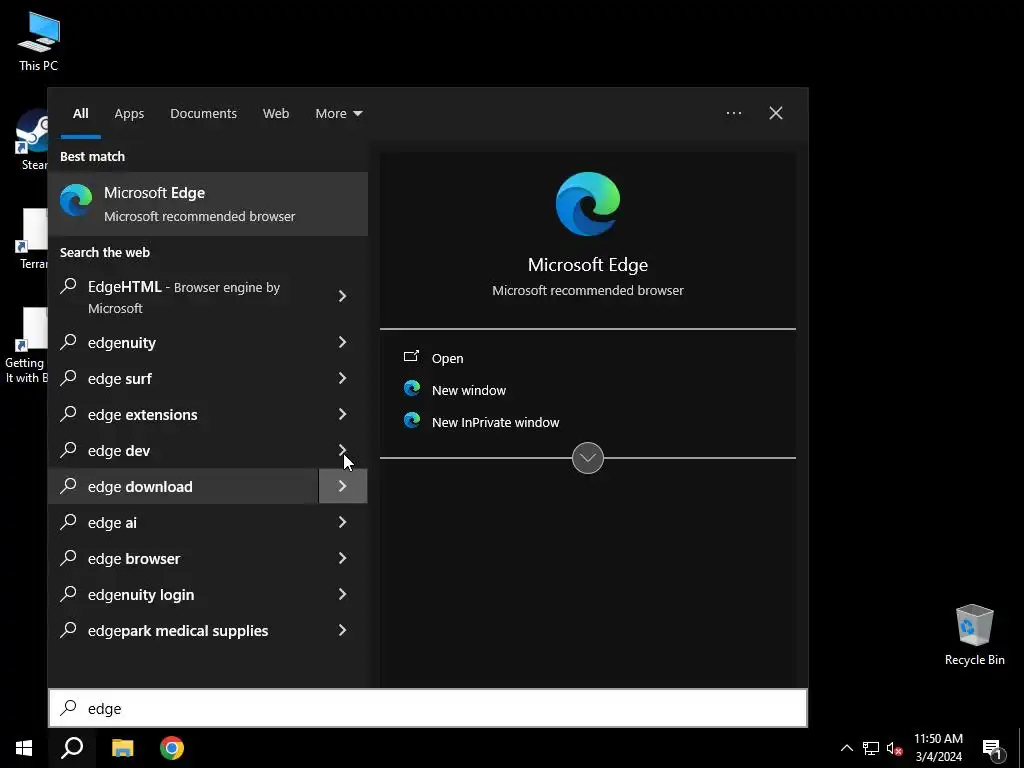The image size is (1024, 768).
Task: Open the taskbar clock and date
Action: pos(938,748)
